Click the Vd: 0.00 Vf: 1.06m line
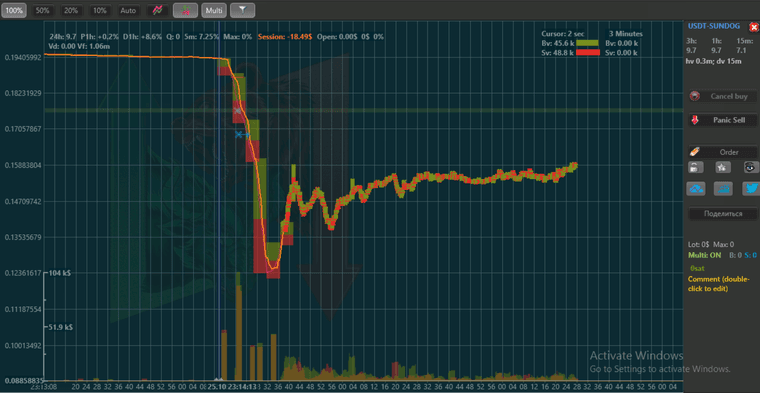The width and height of the screenshot is (760, 393). click(79, 47)
